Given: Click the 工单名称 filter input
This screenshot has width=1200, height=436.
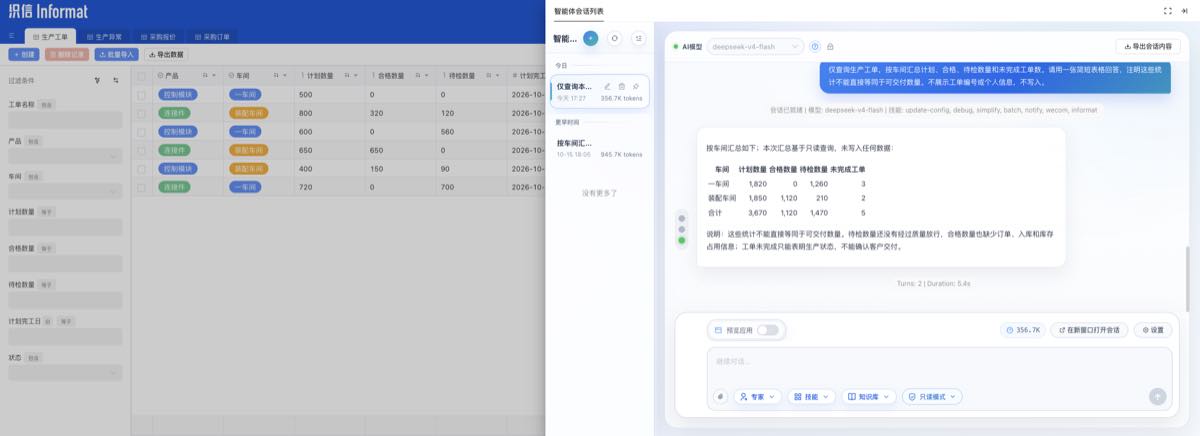Looking at the screenshot, I should coord(65,120).
